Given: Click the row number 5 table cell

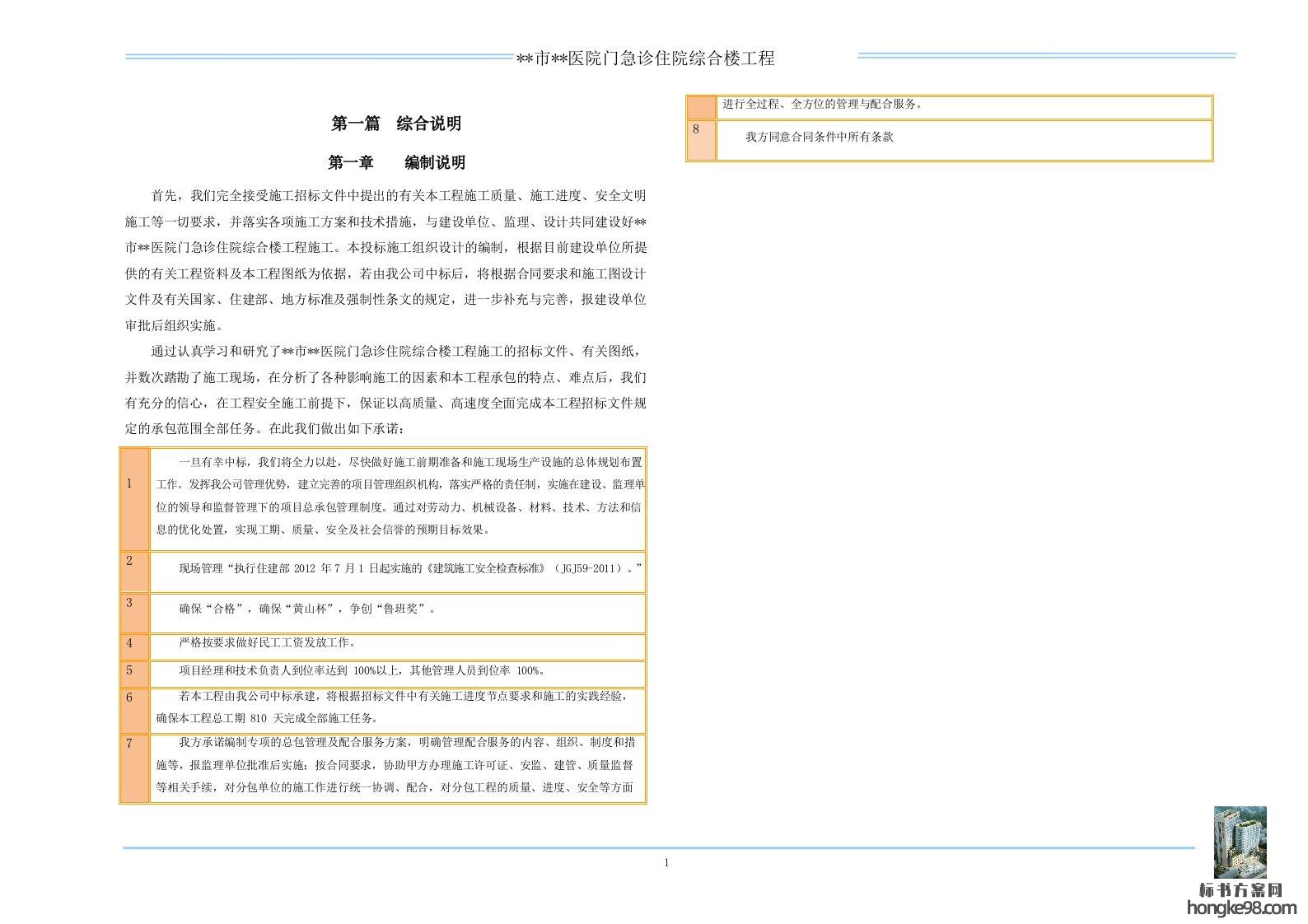Looking at the screenshot, I should click(x=134, y=673).
